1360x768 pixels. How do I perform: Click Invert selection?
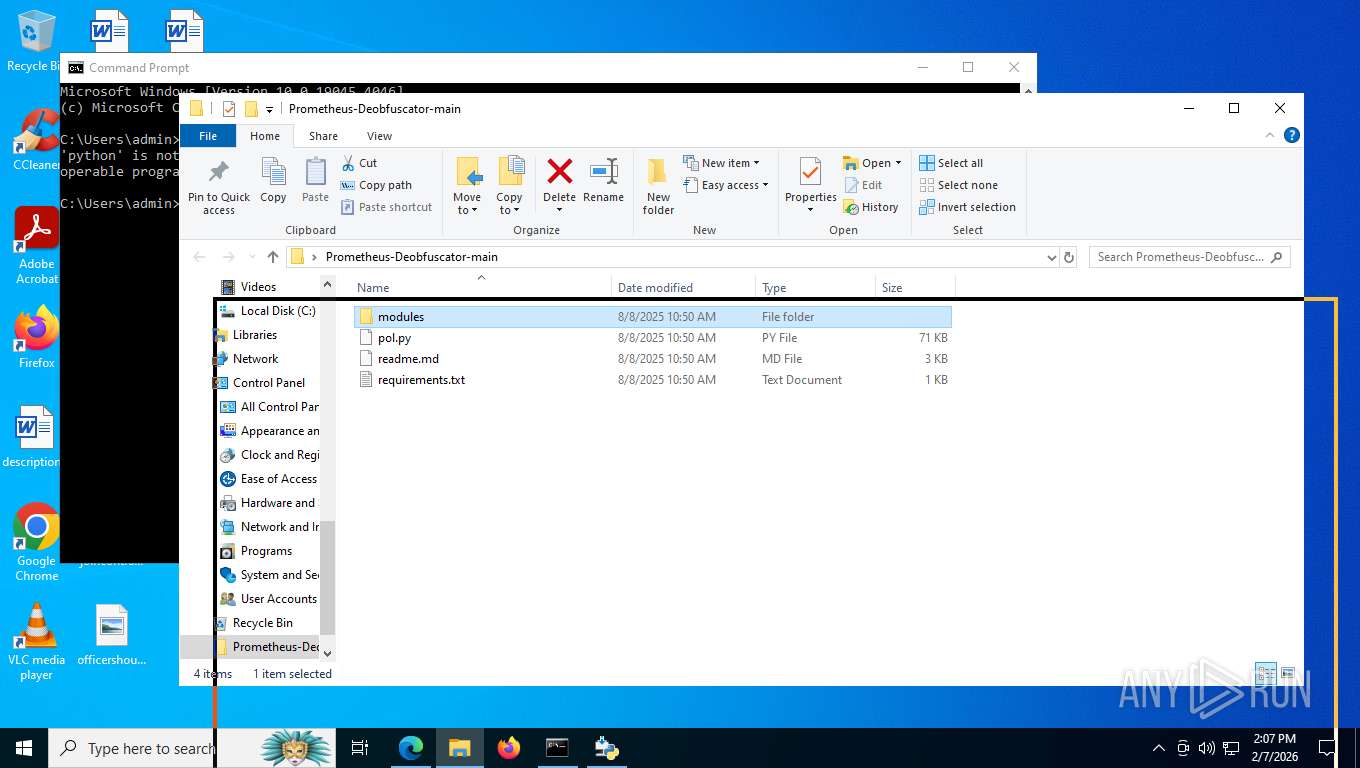coord(967,207)
